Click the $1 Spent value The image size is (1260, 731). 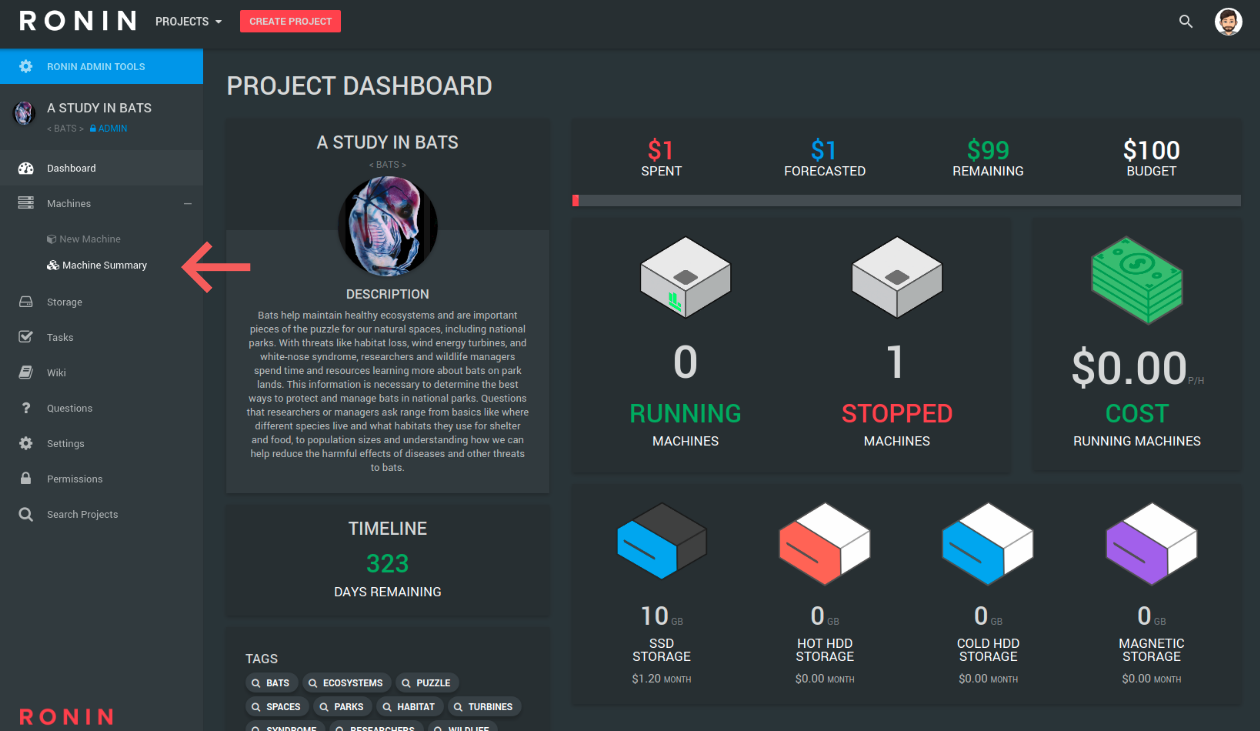pyautogui.click(x=660, y=150)
